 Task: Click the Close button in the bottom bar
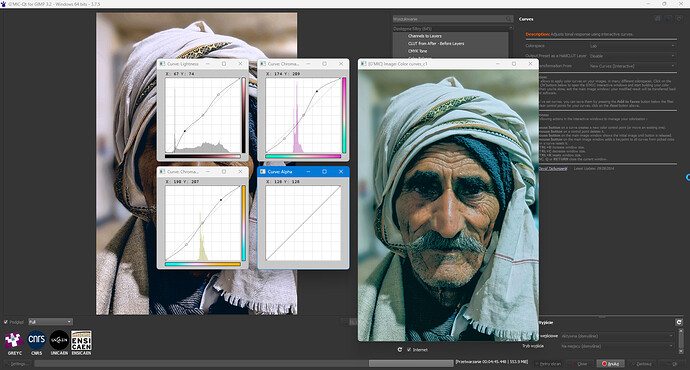pyautogui.click(x=580, y=364)
